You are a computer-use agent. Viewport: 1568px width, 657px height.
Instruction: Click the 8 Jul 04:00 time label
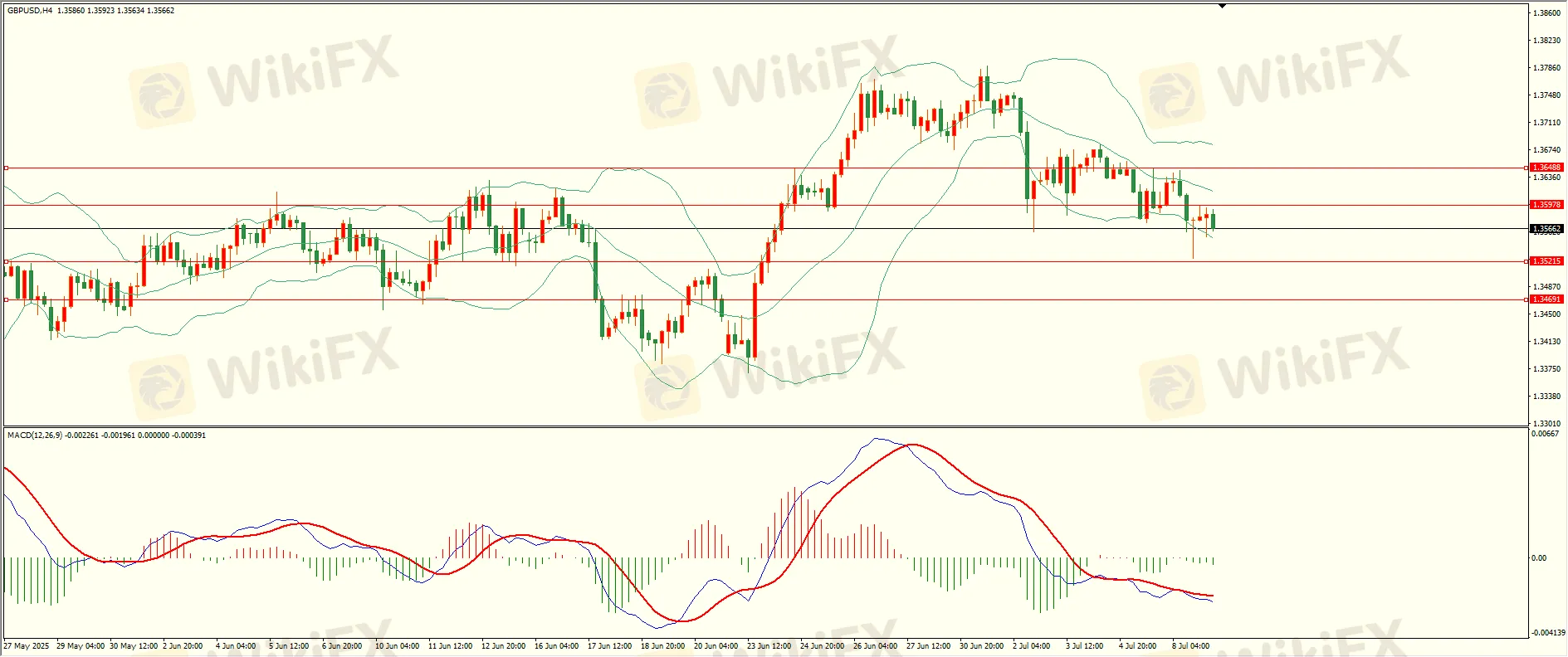tap(1191, 646)
